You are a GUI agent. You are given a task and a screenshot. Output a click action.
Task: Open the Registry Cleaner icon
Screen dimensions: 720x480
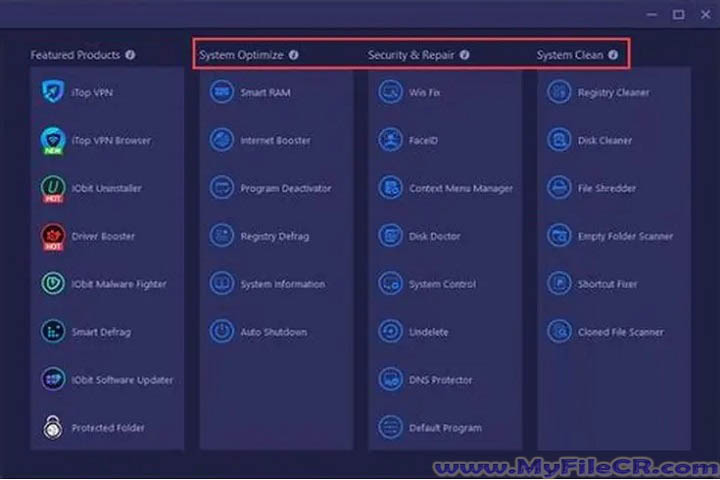(559, 92)
